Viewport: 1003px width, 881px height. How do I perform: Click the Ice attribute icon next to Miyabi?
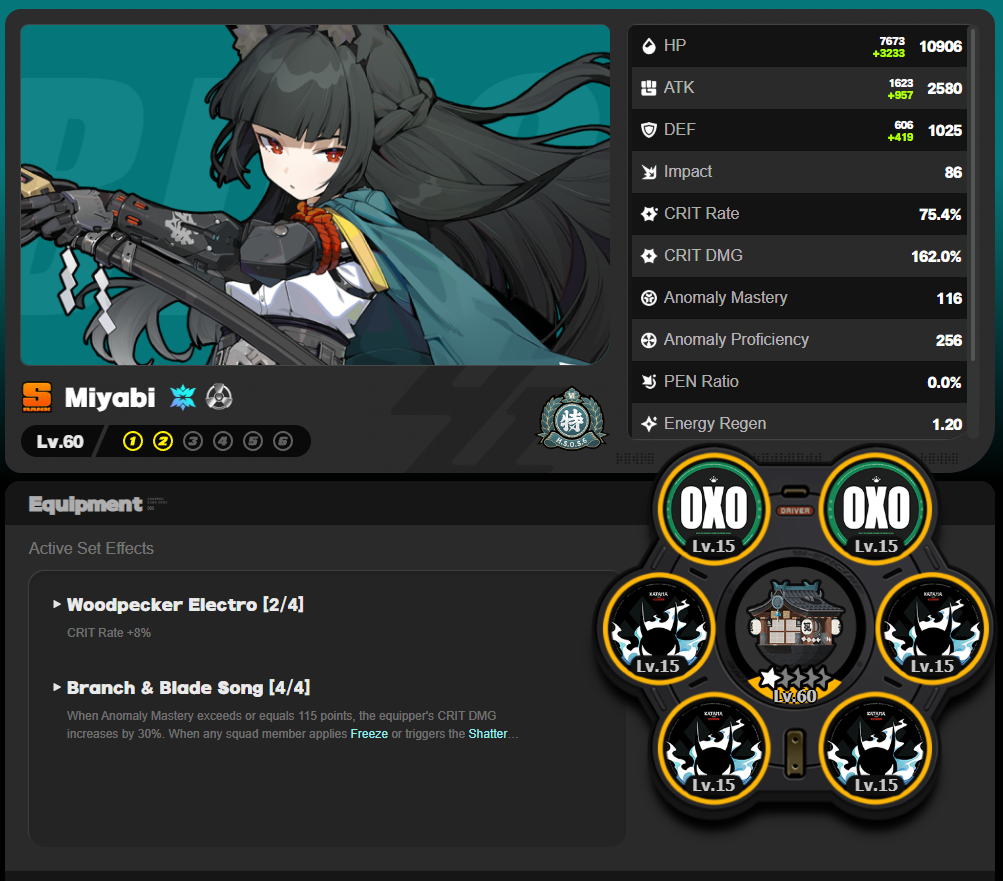click(x=183, y=397)
